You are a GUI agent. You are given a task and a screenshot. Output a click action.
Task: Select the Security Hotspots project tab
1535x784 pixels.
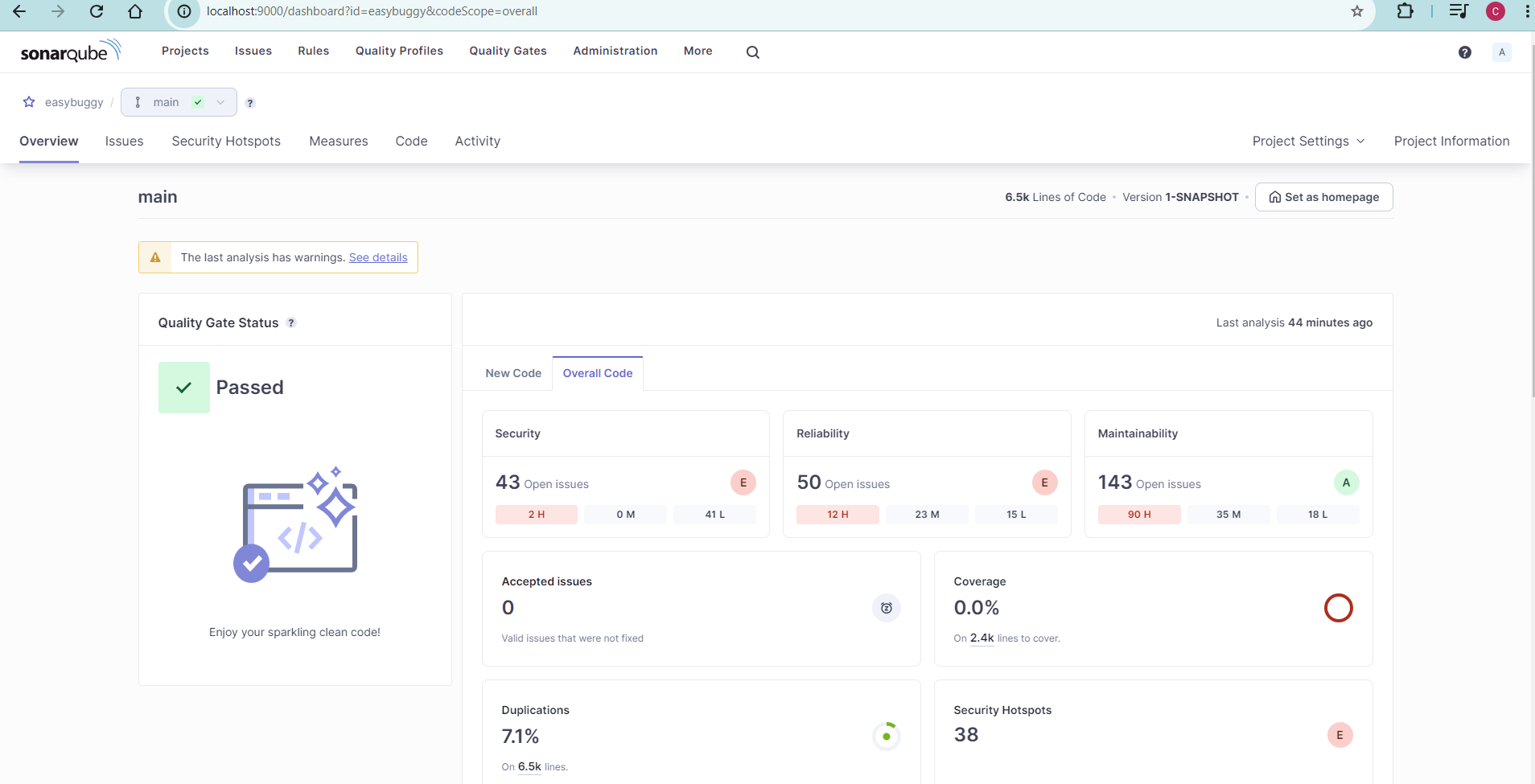pyautogui.click(x=226, y=141)
